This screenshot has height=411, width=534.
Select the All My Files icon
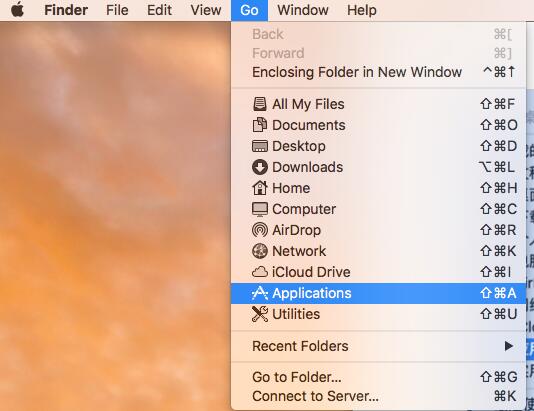260,104
